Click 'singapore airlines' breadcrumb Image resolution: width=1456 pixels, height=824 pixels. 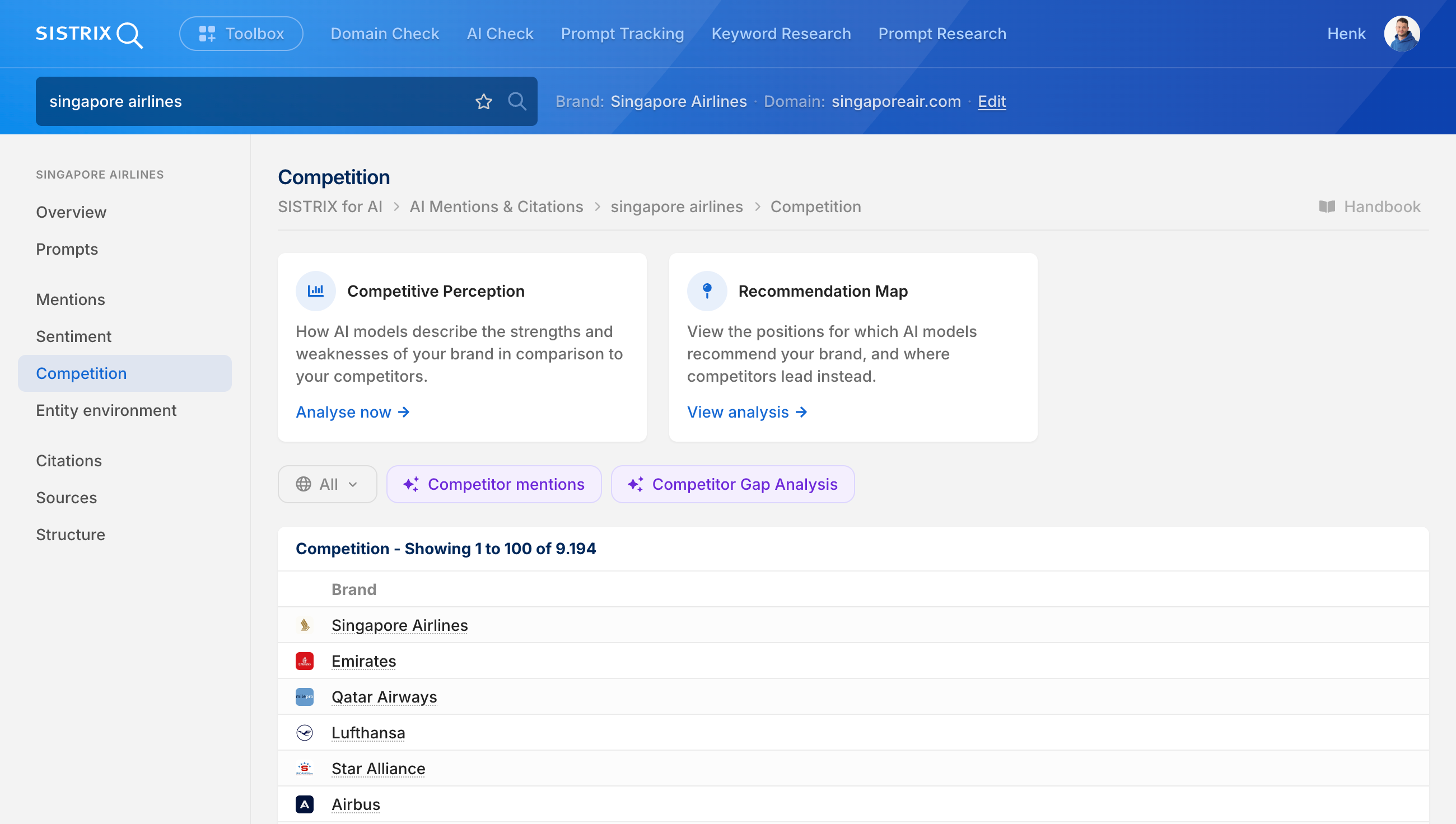point(676,207)
